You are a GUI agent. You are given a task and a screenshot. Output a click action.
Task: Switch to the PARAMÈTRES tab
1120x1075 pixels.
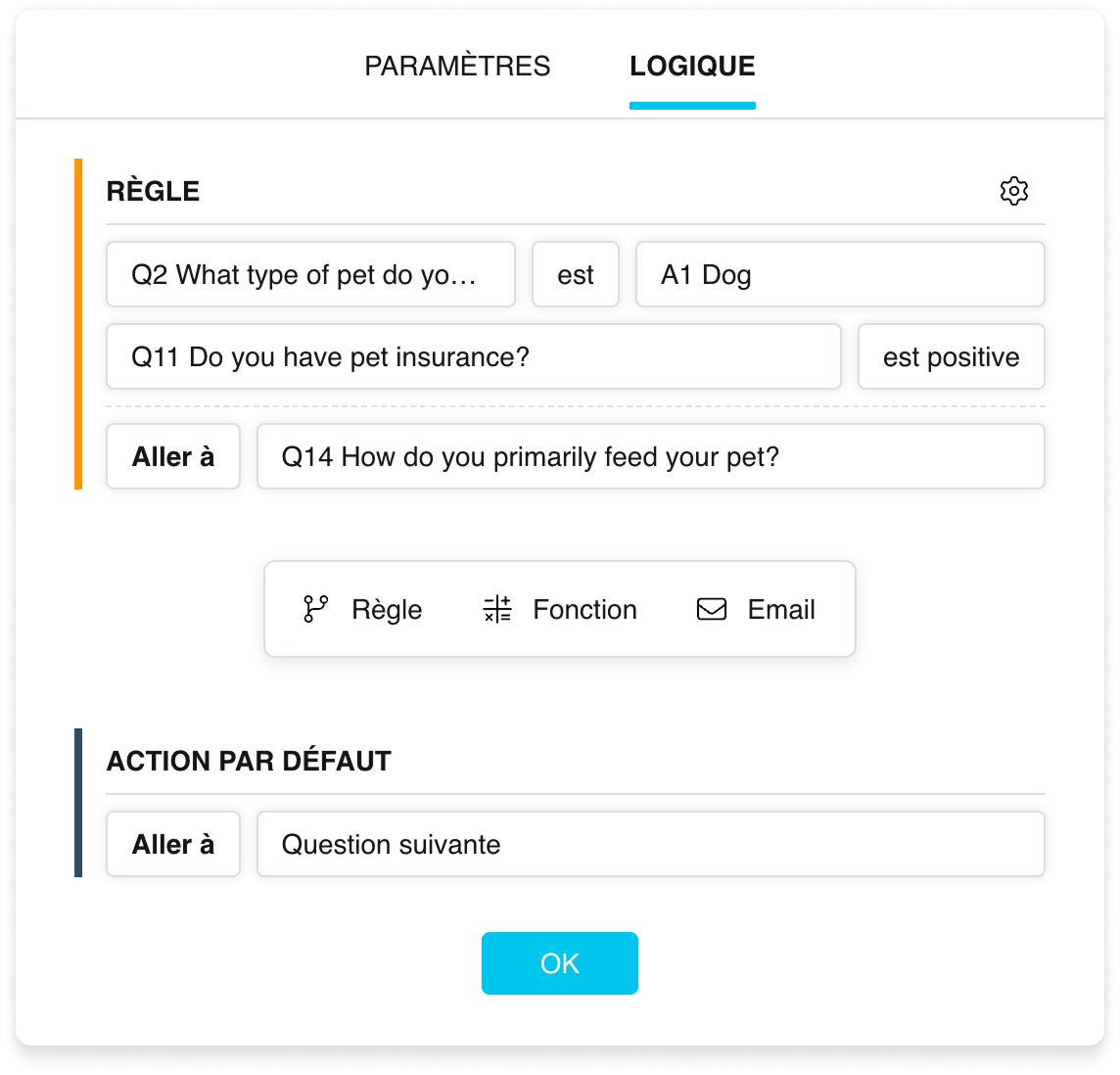457,66
